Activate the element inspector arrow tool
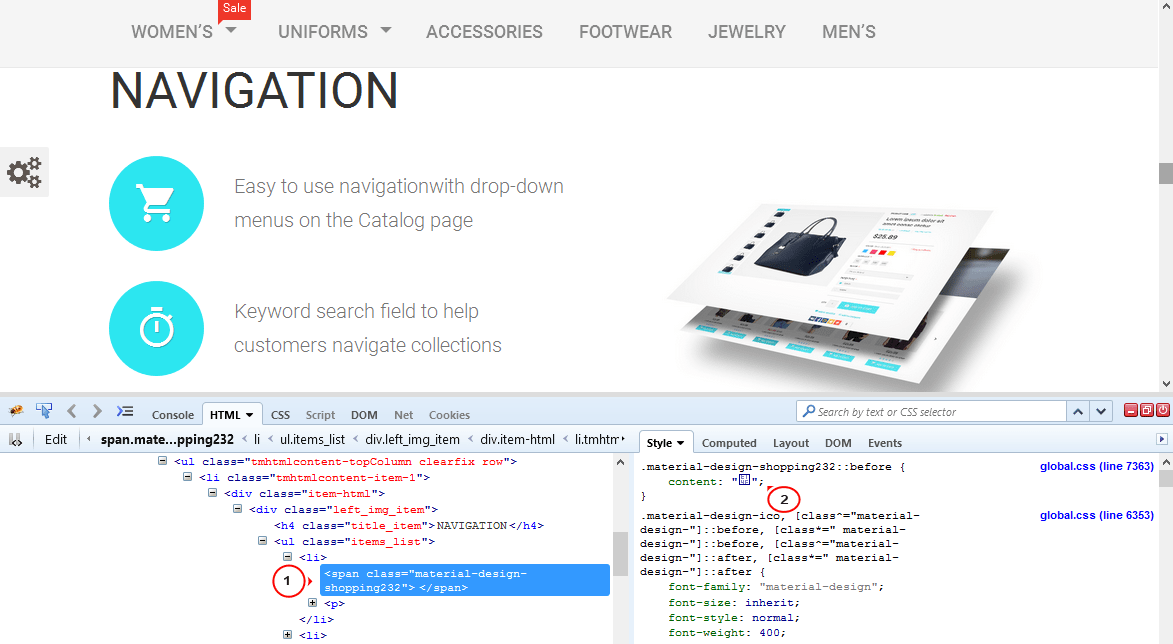 point(43,411)
